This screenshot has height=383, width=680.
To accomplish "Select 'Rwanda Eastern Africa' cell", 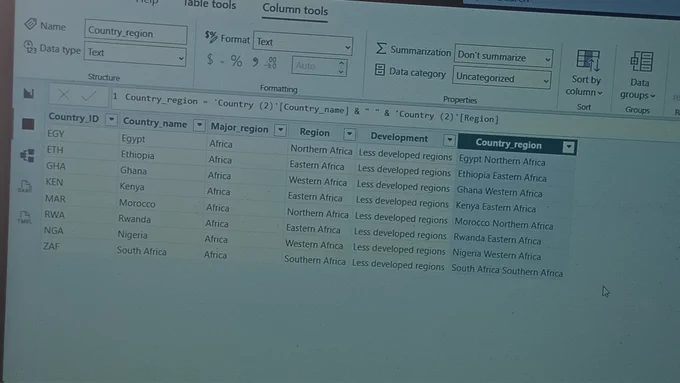I will (x=497, y=239).
